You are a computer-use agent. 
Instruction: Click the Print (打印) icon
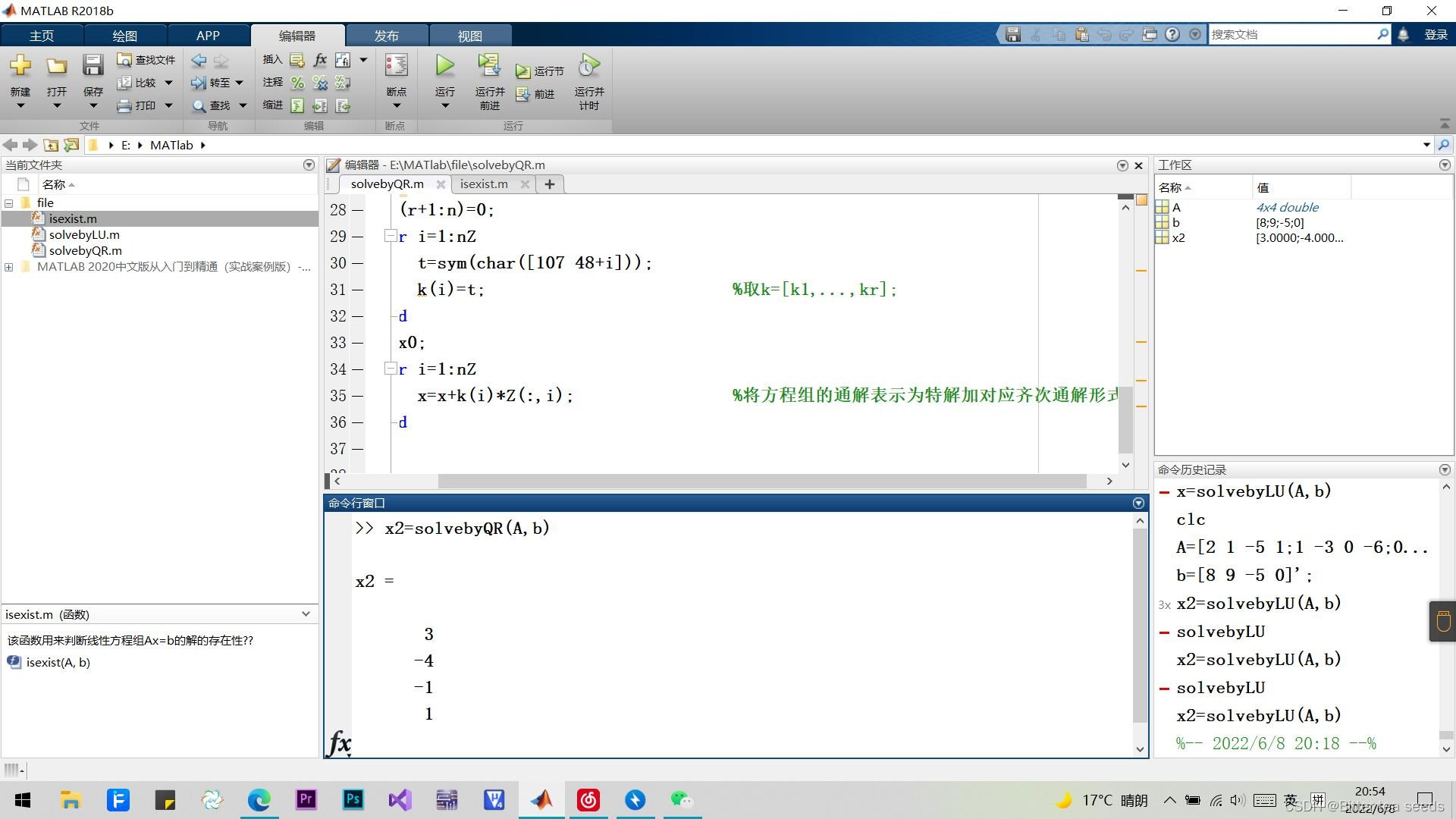(124, 106)
